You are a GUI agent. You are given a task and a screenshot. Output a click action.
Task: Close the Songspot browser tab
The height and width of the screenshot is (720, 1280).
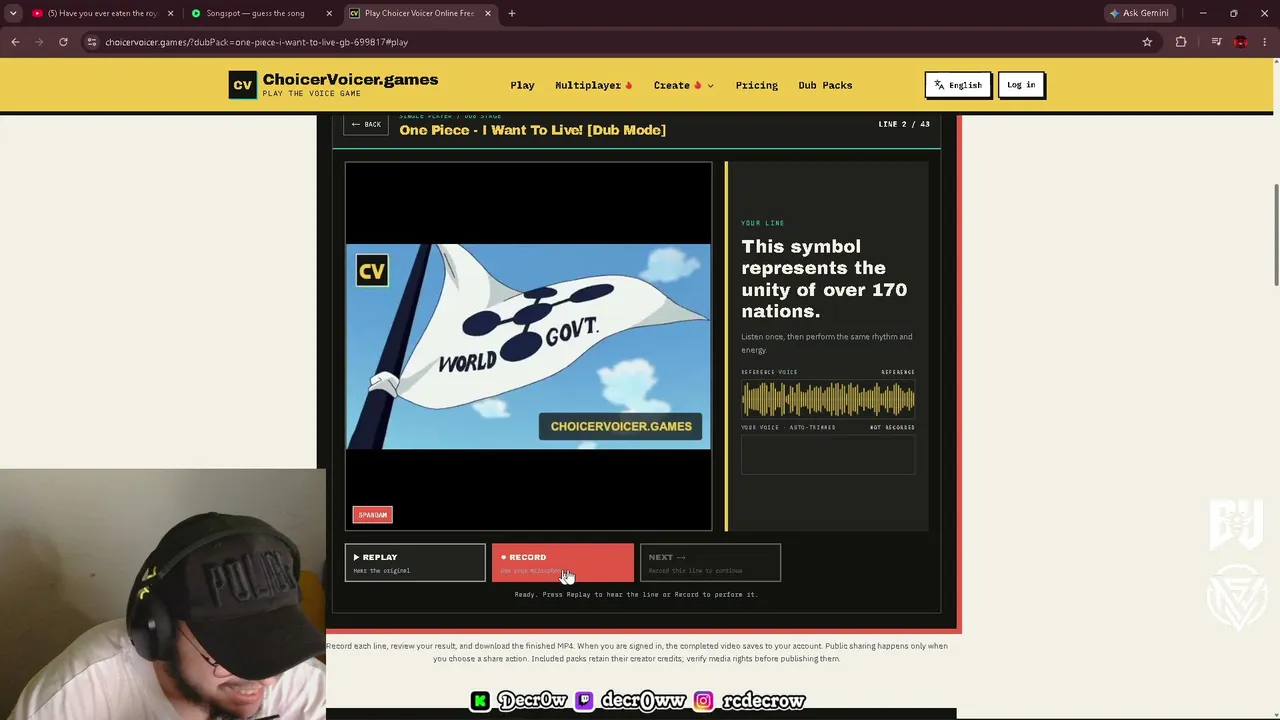(329, 13)
